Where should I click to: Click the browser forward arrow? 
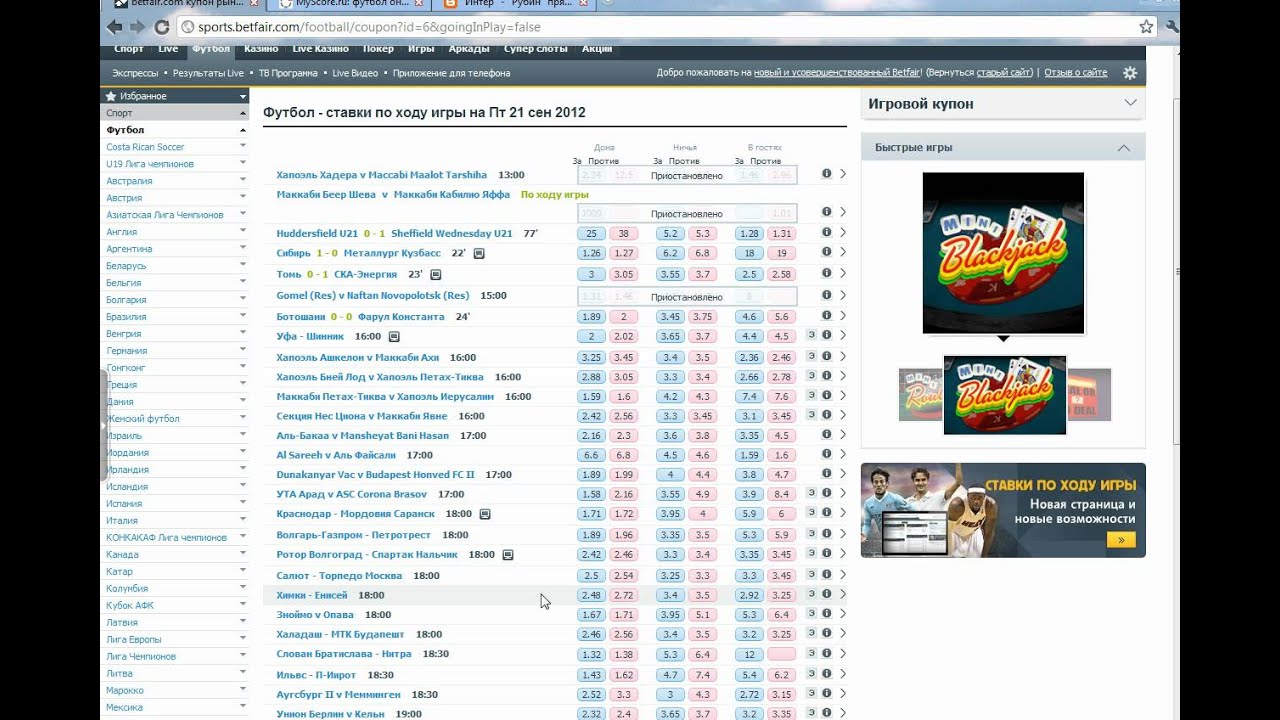pyautogui.click(x=138, y=27)
